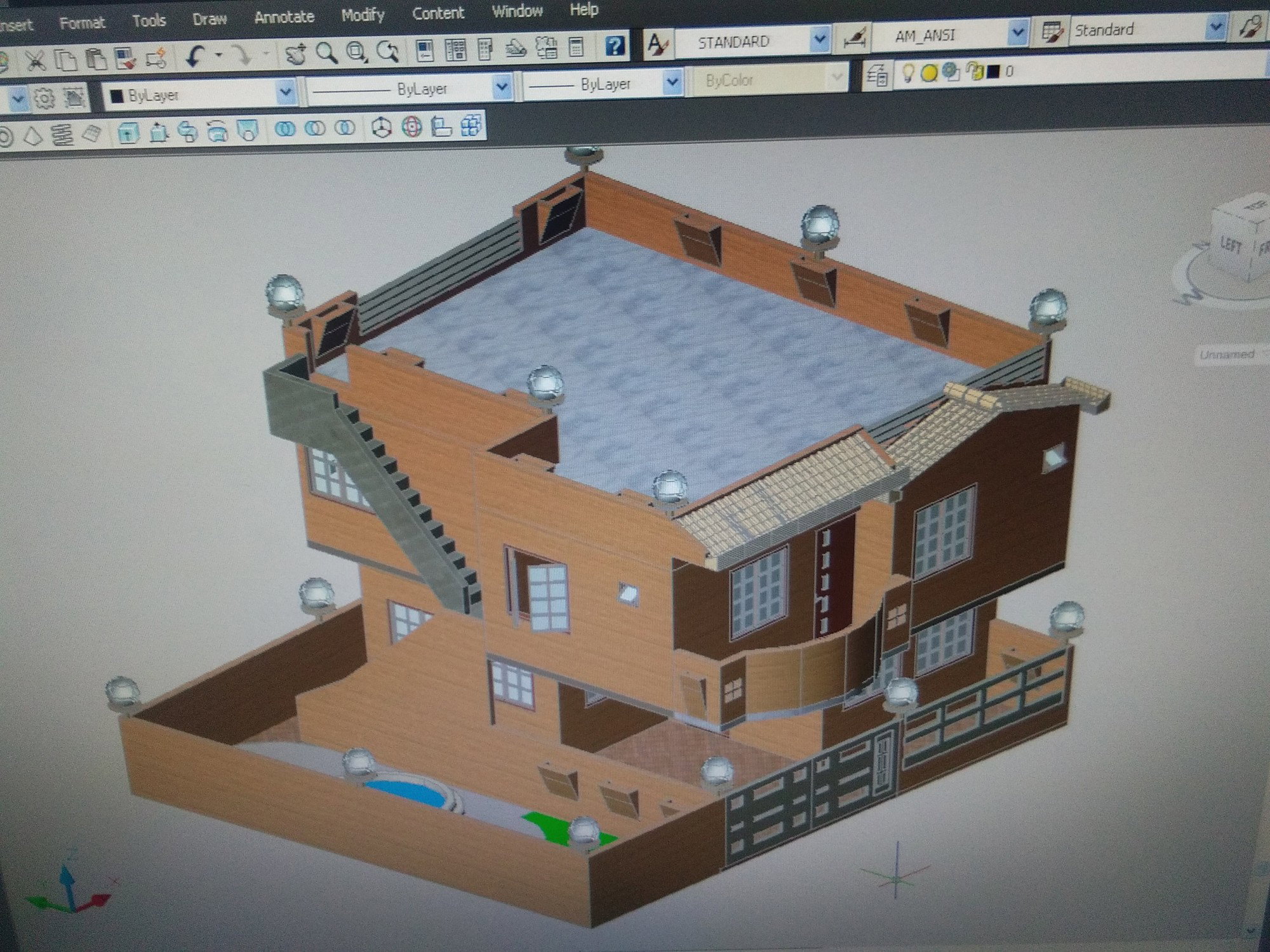Open the Tool Palettes window icon

pyautogui.click(x=485, y=49)
